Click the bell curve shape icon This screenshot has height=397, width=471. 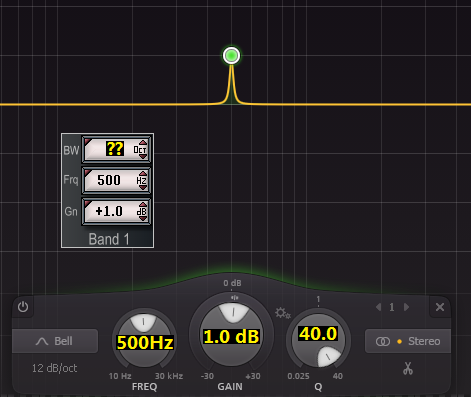(42, 341)
